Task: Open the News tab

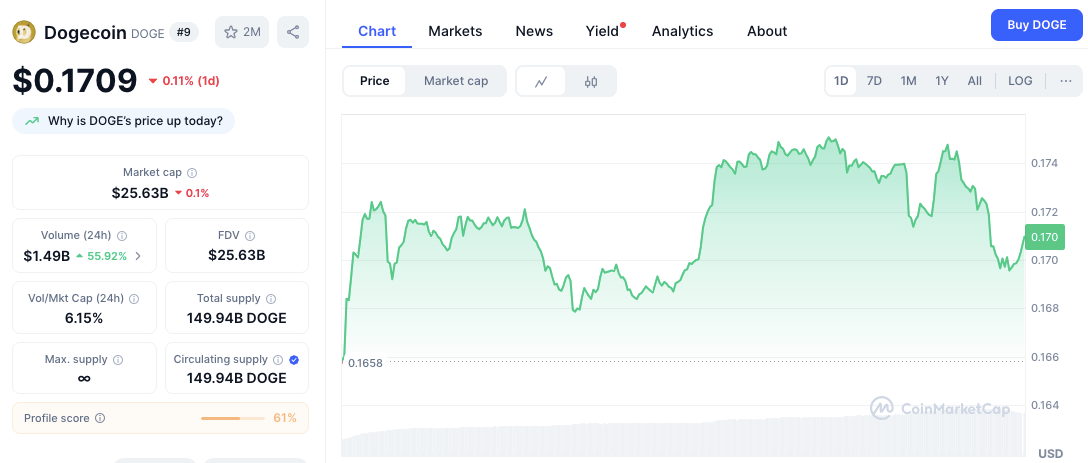Action: point(534,31)
